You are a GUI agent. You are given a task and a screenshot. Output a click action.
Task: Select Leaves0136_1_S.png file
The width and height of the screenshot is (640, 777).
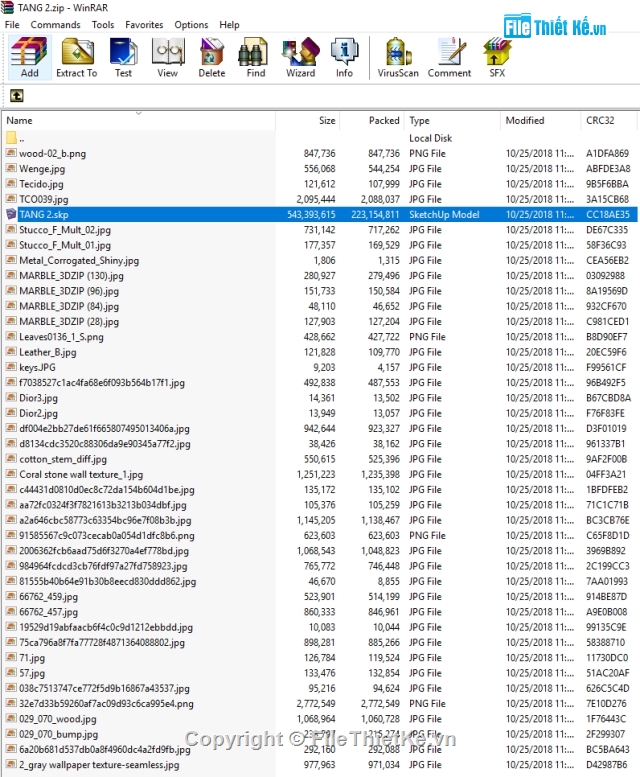(x=61, y=337)
